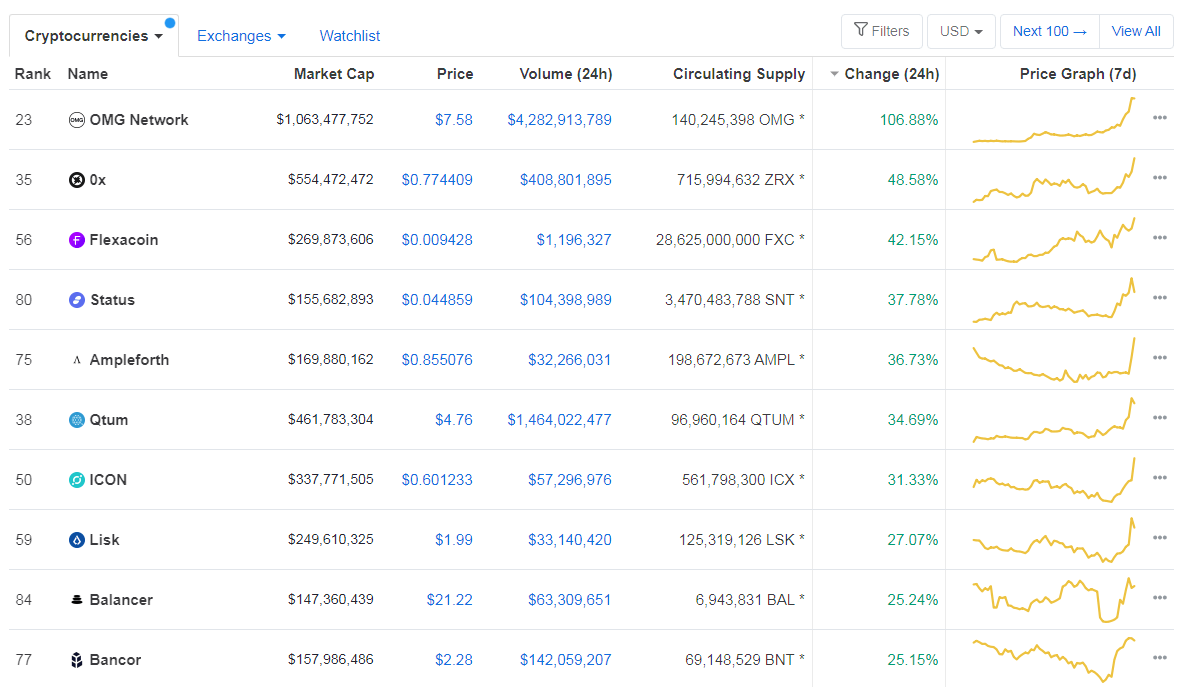This screenshot has width=1196, height=687.
Task: Click Flexacoin volume $1,196,327
Action: (574, 240)
